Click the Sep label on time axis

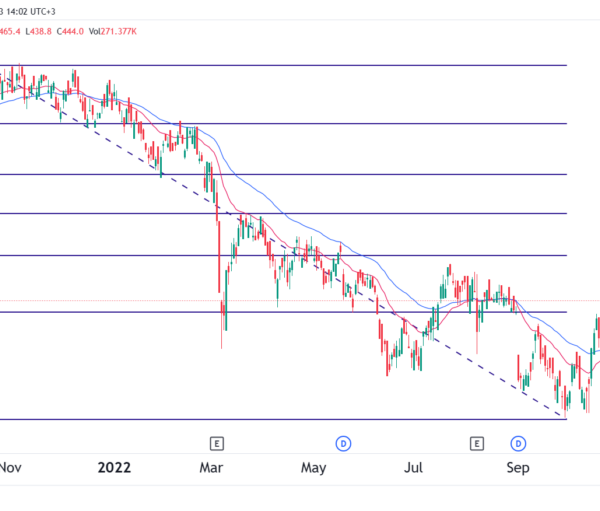click(x=517, y=467)
